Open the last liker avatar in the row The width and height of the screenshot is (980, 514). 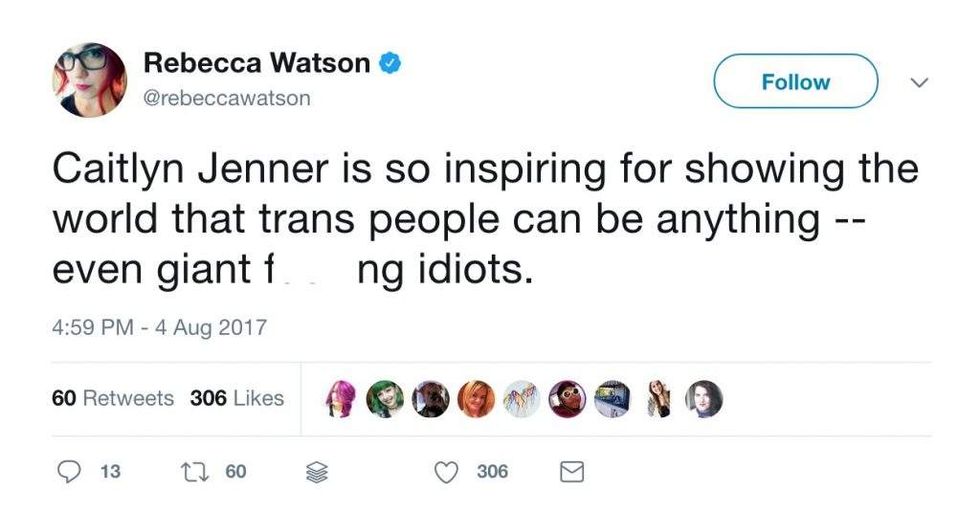(703, 398)
